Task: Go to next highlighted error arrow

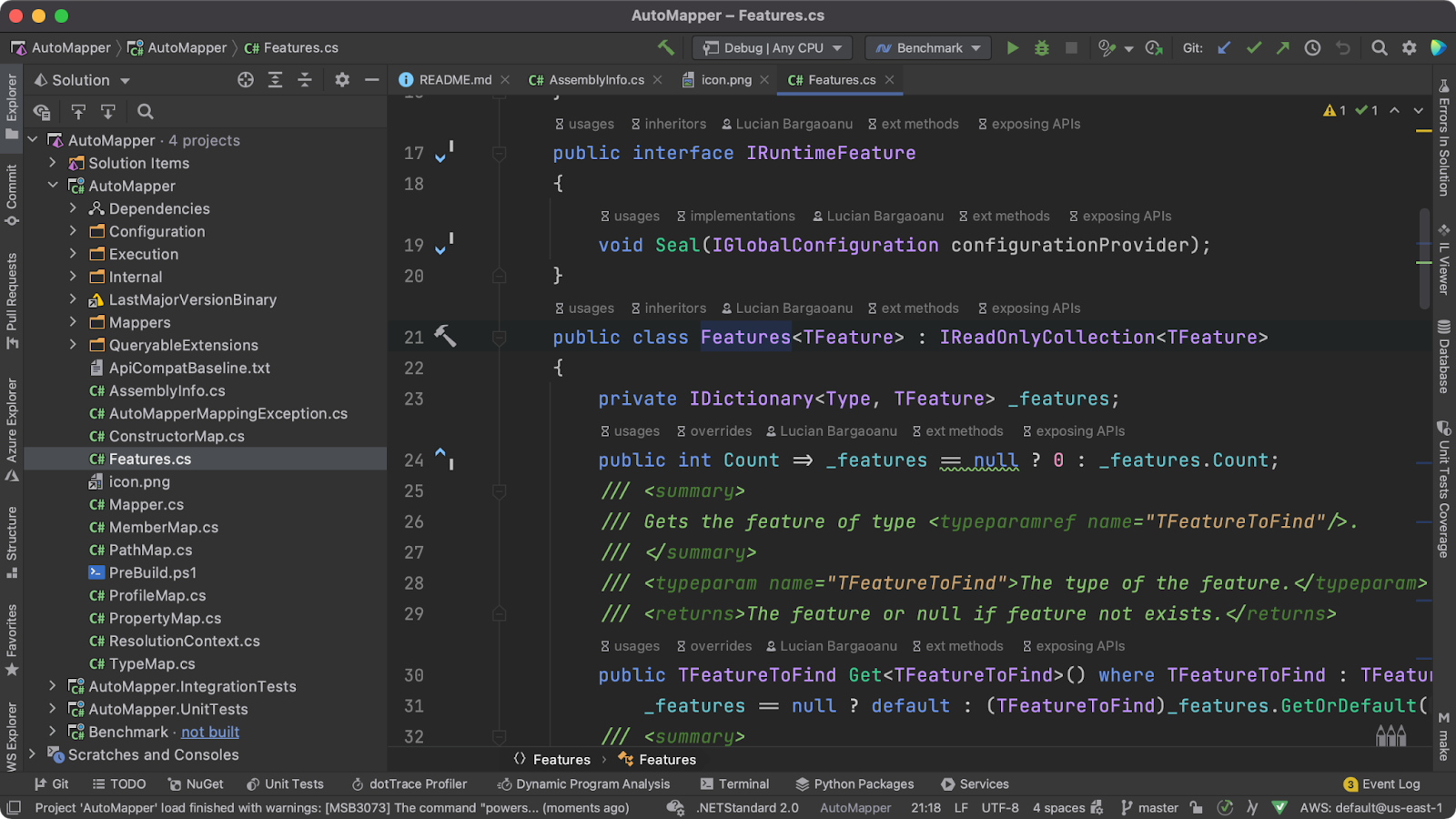Action: [x=1418, y=110]
